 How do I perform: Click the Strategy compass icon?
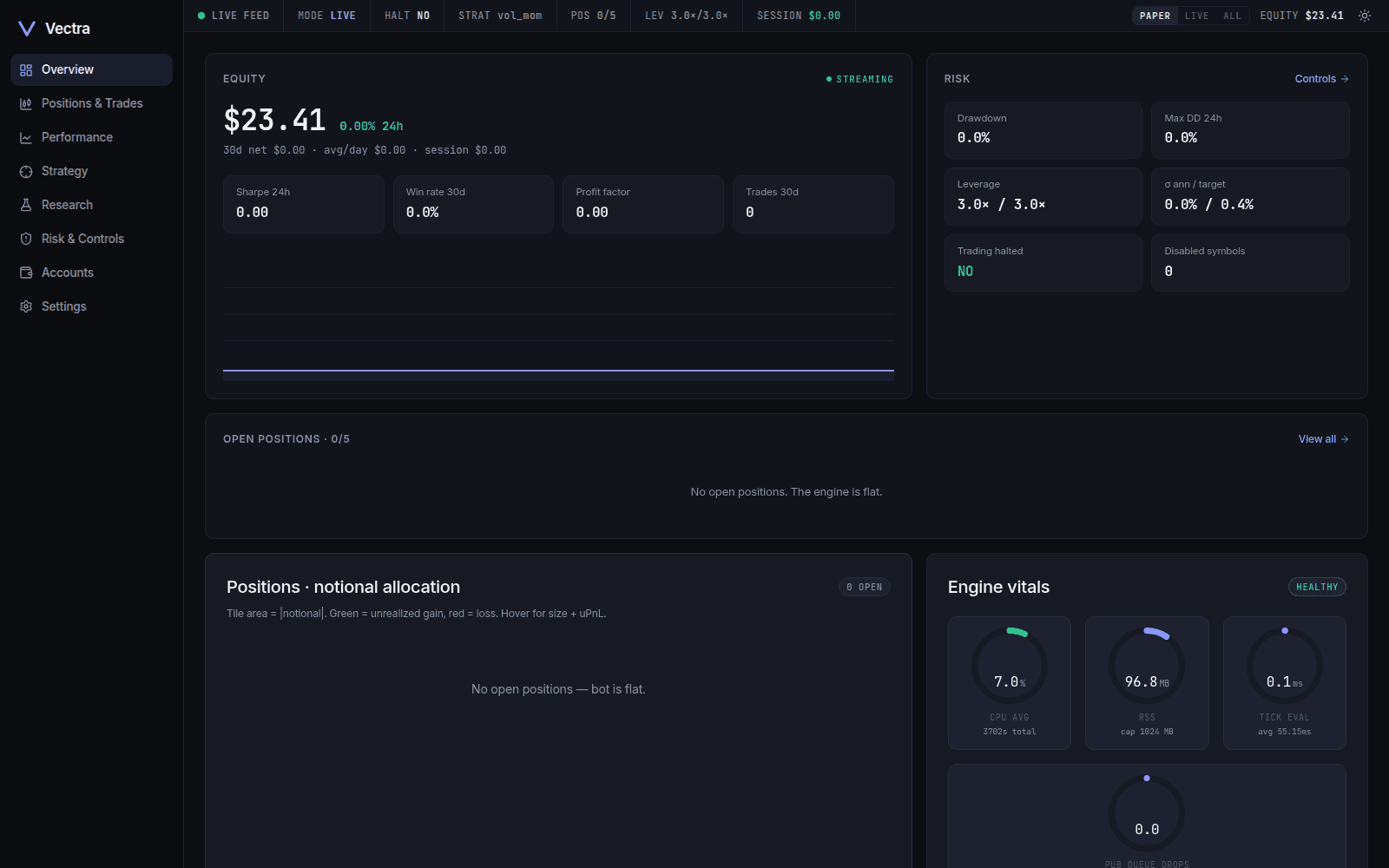[26, 172]
